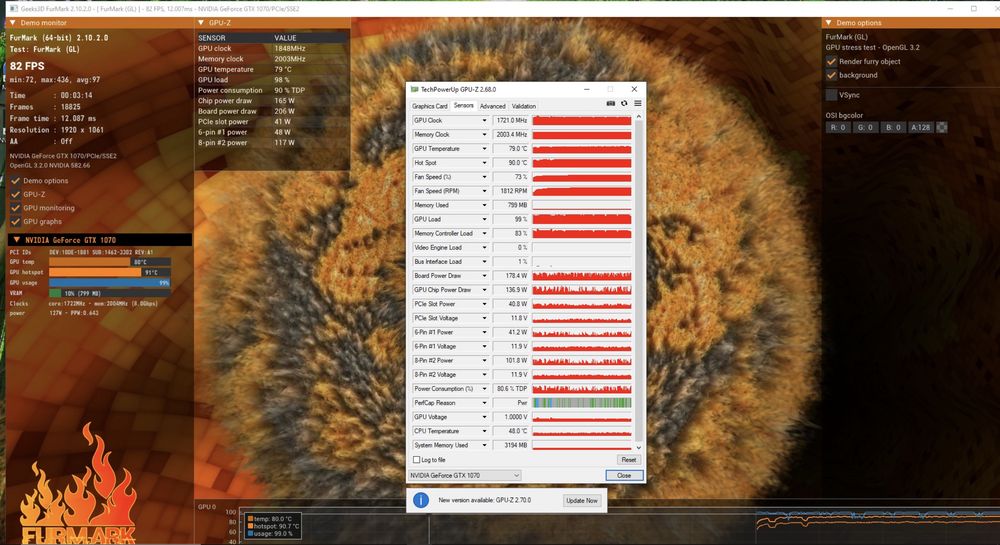Collapse the GPU-Z overlay panel header
This screenshot has height=545, width=1000.
[201, 22]
